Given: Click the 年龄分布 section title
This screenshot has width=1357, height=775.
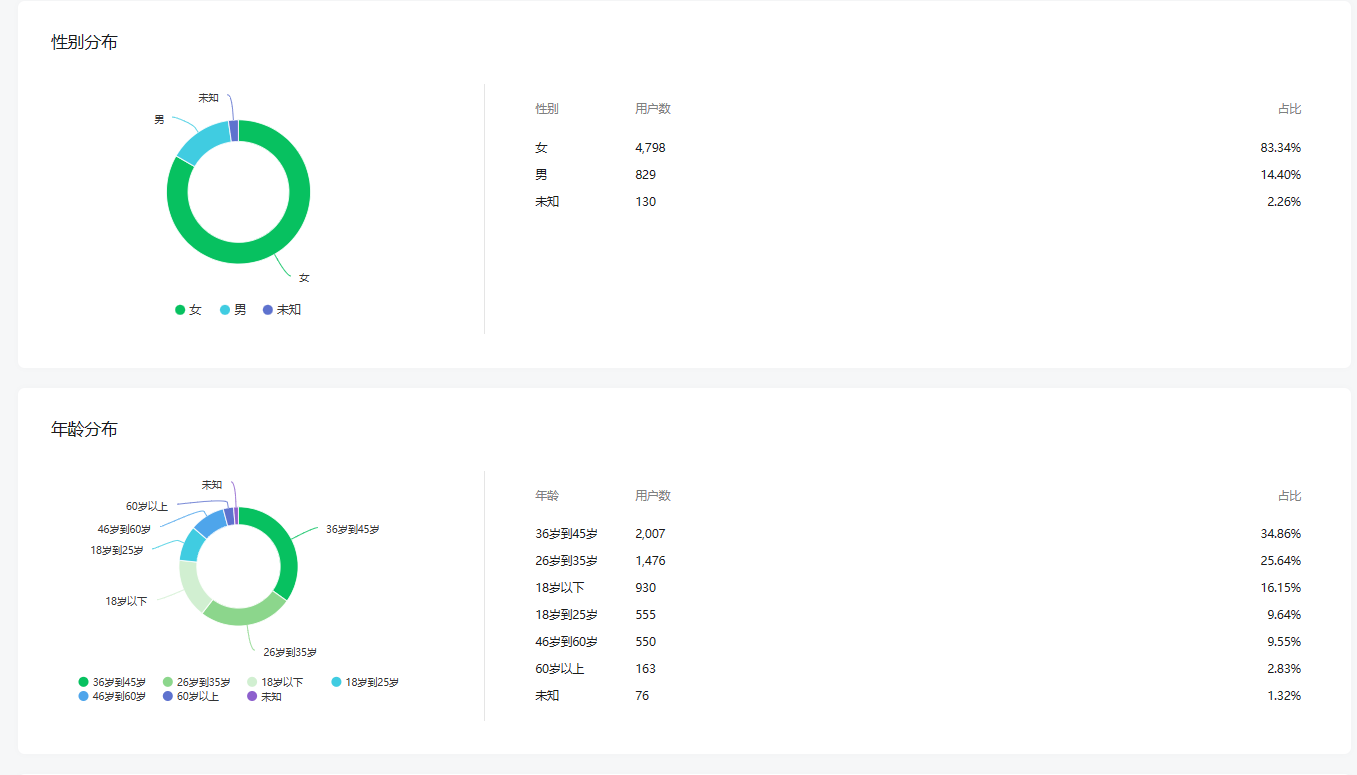Looking at the screenshot, I should point(84,429).
